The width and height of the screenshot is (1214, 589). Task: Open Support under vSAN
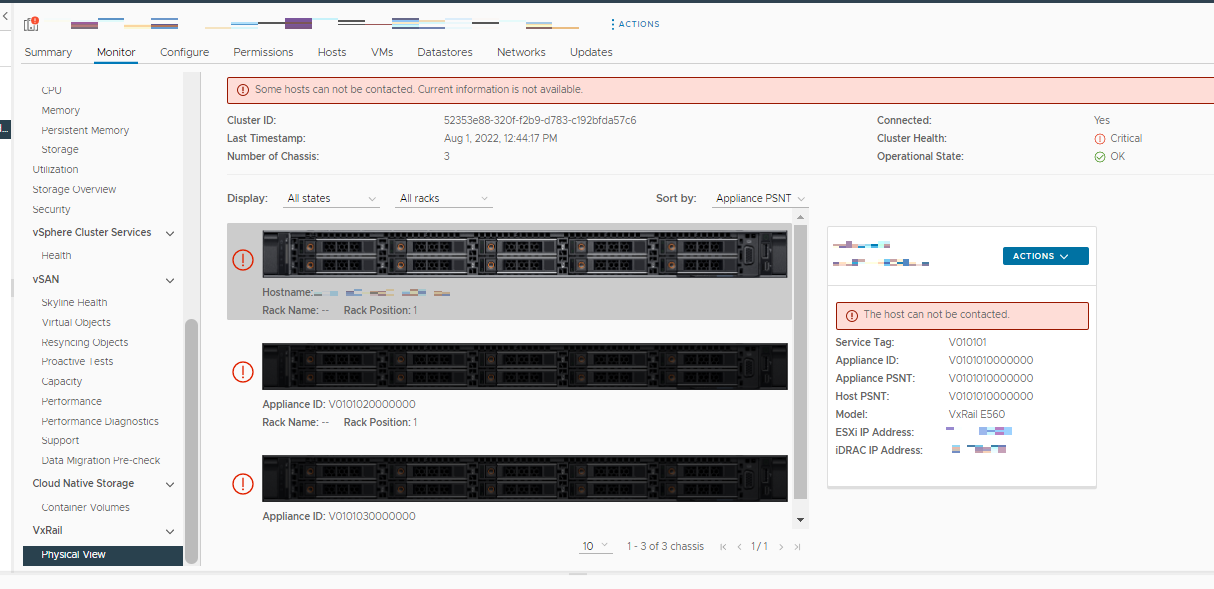(x=60, y=440)
